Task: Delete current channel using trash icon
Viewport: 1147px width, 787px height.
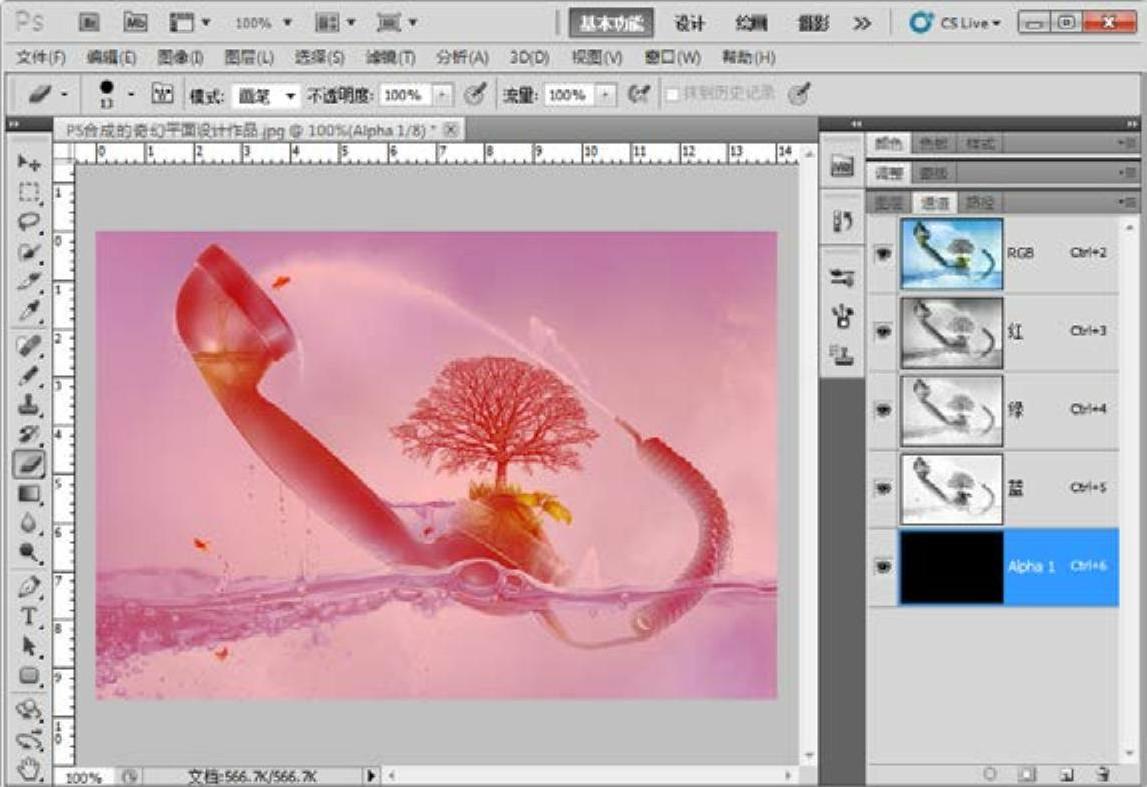Action: click(x=1102, y=773)
